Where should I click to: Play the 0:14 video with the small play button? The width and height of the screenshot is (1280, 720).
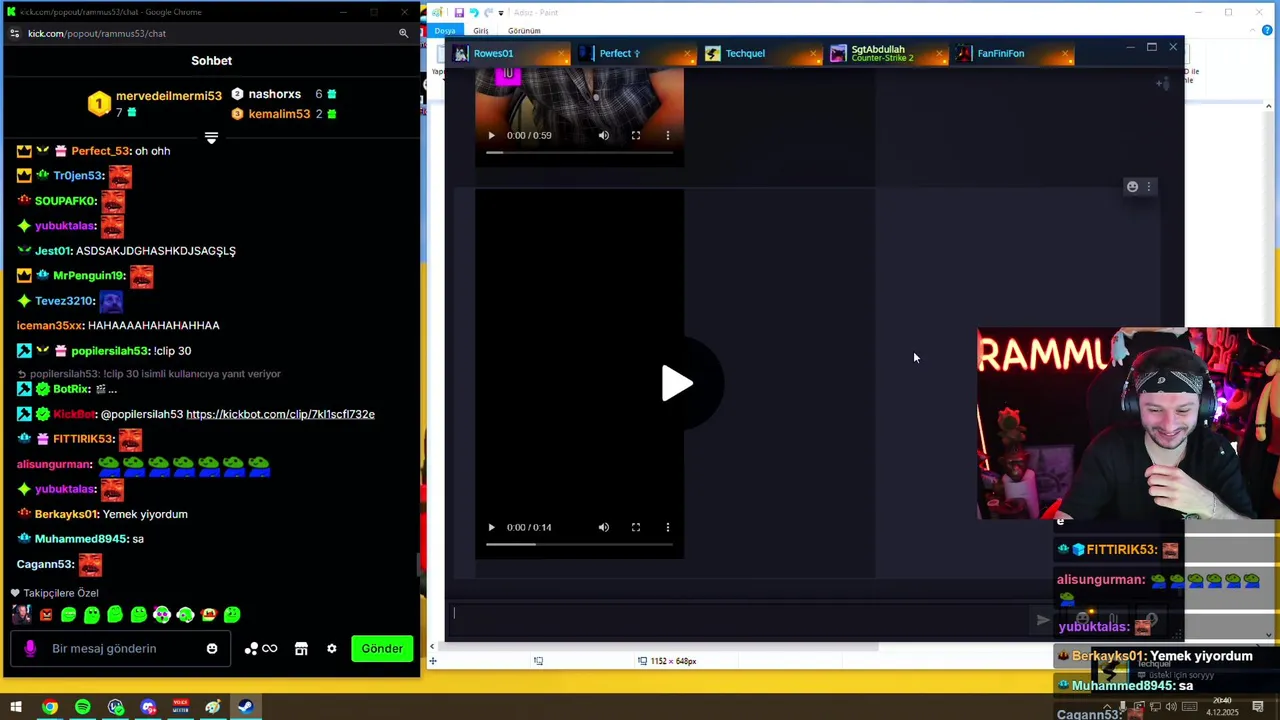coord(491,527)
